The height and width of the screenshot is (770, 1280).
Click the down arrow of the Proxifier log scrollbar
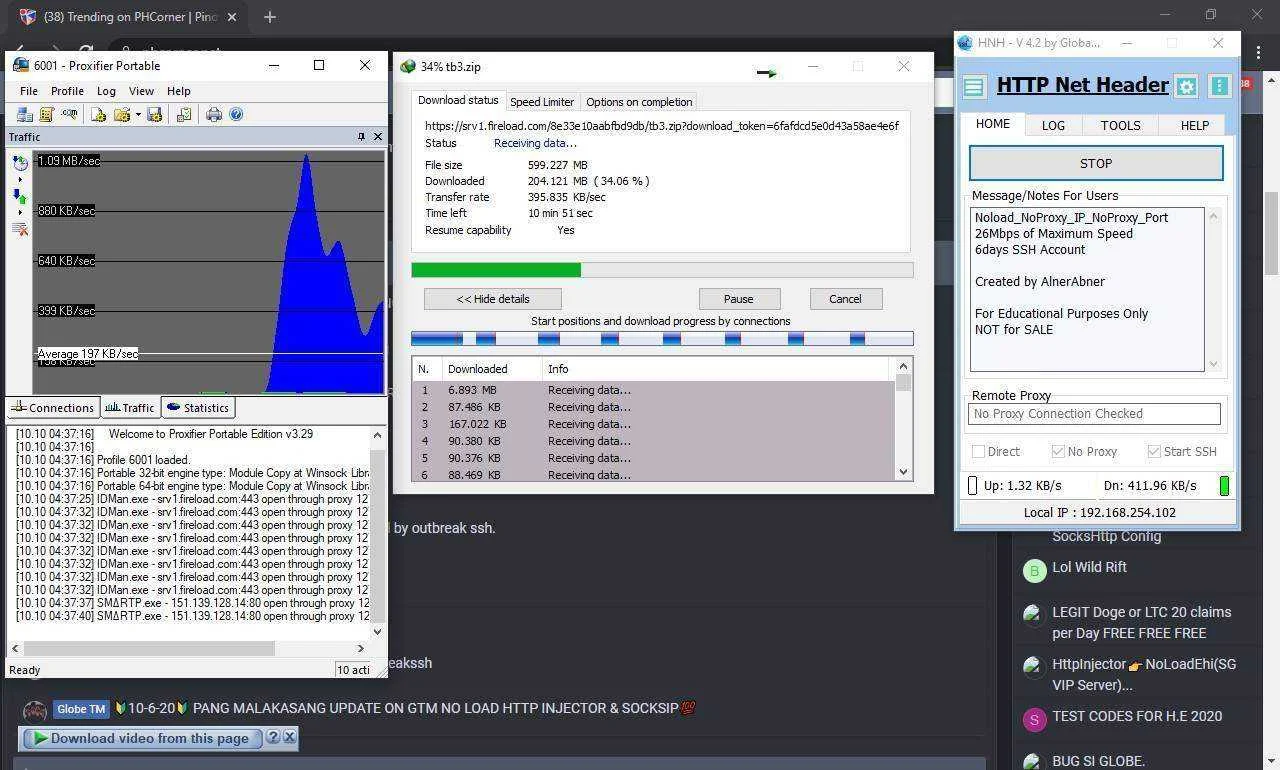377,631
